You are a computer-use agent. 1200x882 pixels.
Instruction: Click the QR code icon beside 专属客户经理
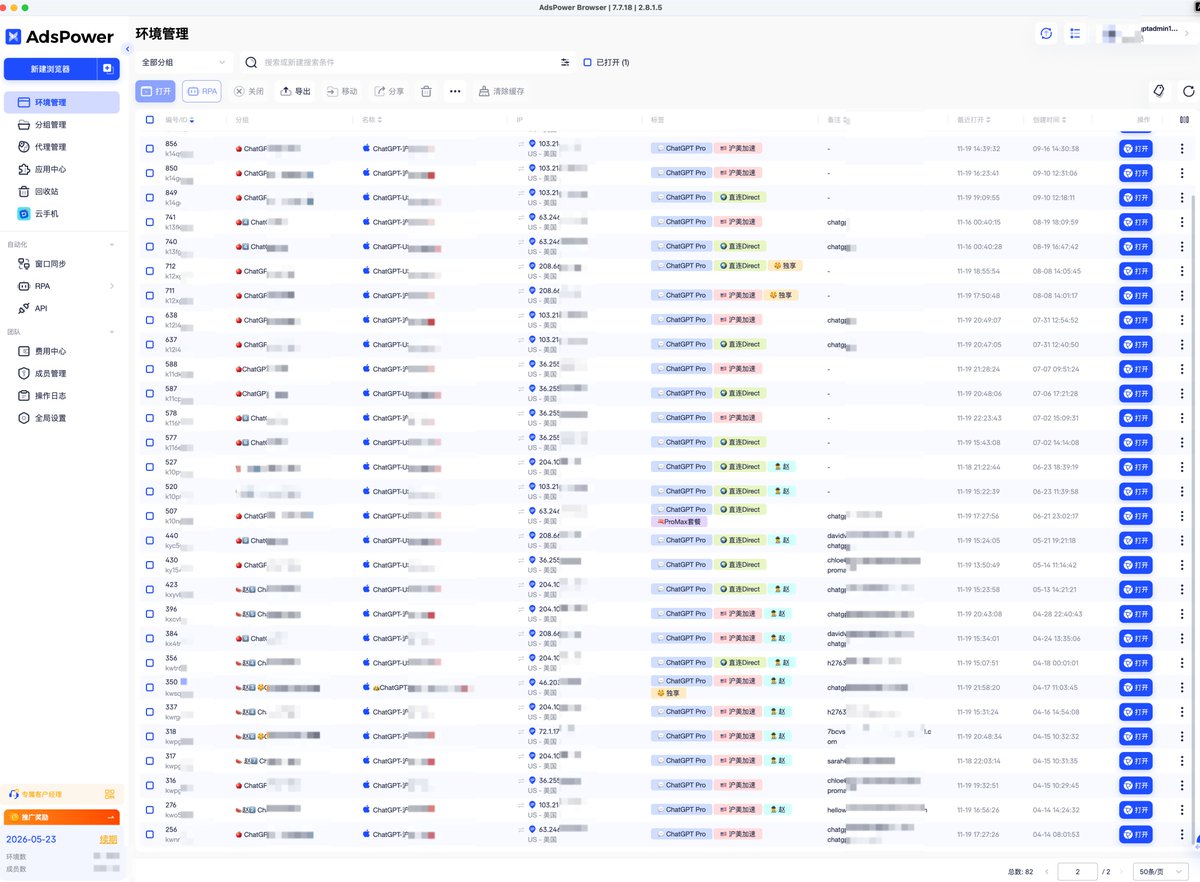coord(110,794)
